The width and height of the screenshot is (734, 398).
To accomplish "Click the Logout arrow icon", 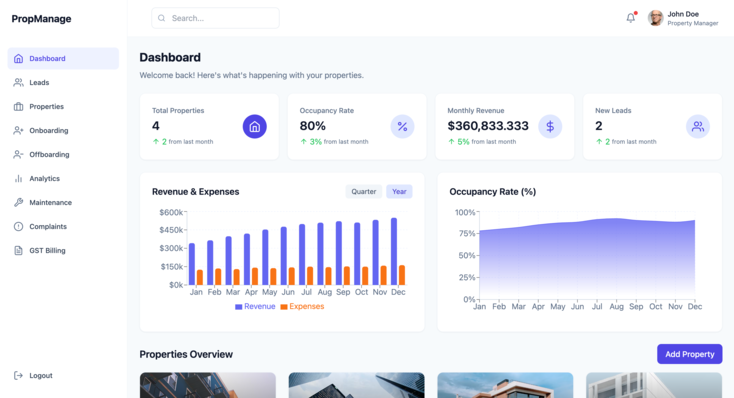I will [x=18, y=376].
